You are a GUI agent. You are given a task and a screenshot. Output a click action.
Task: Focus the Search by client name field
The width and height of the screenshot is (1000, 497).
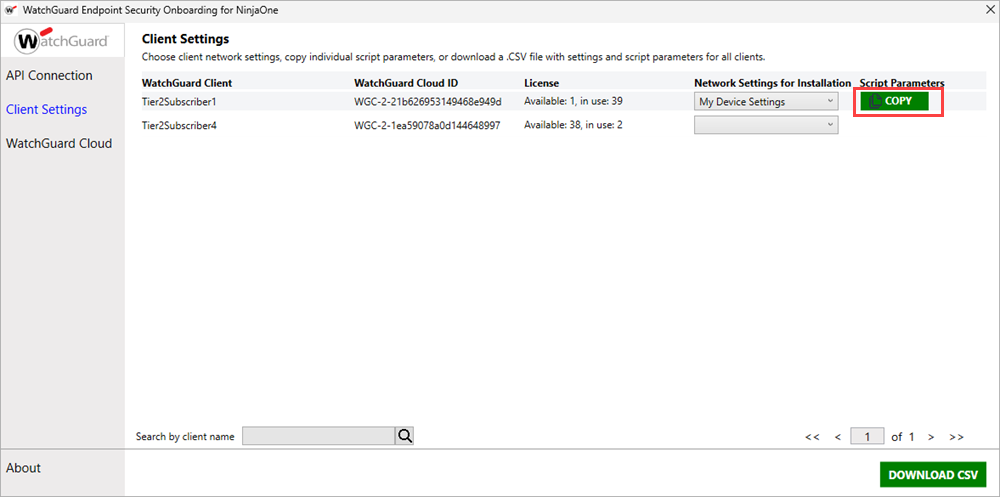click(x=319, y=436)
